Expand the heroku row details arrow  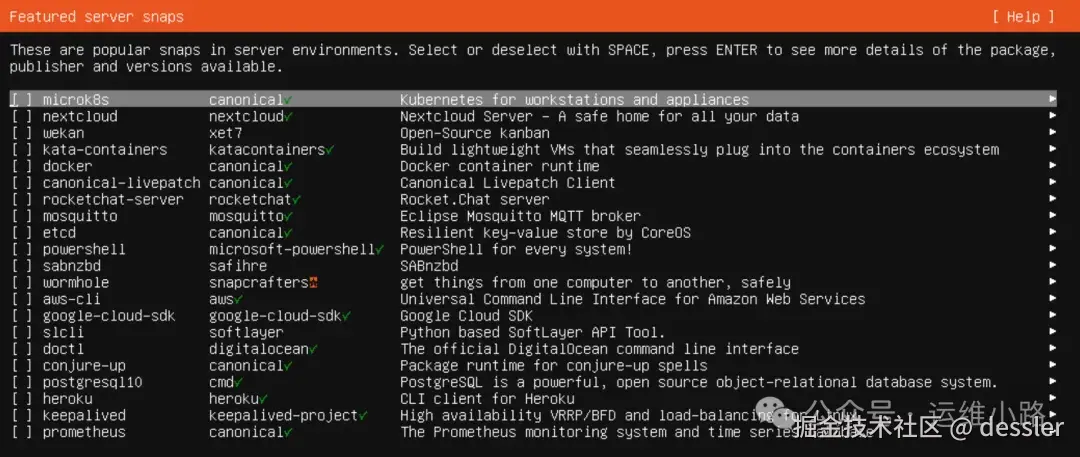click(1052, 399)
